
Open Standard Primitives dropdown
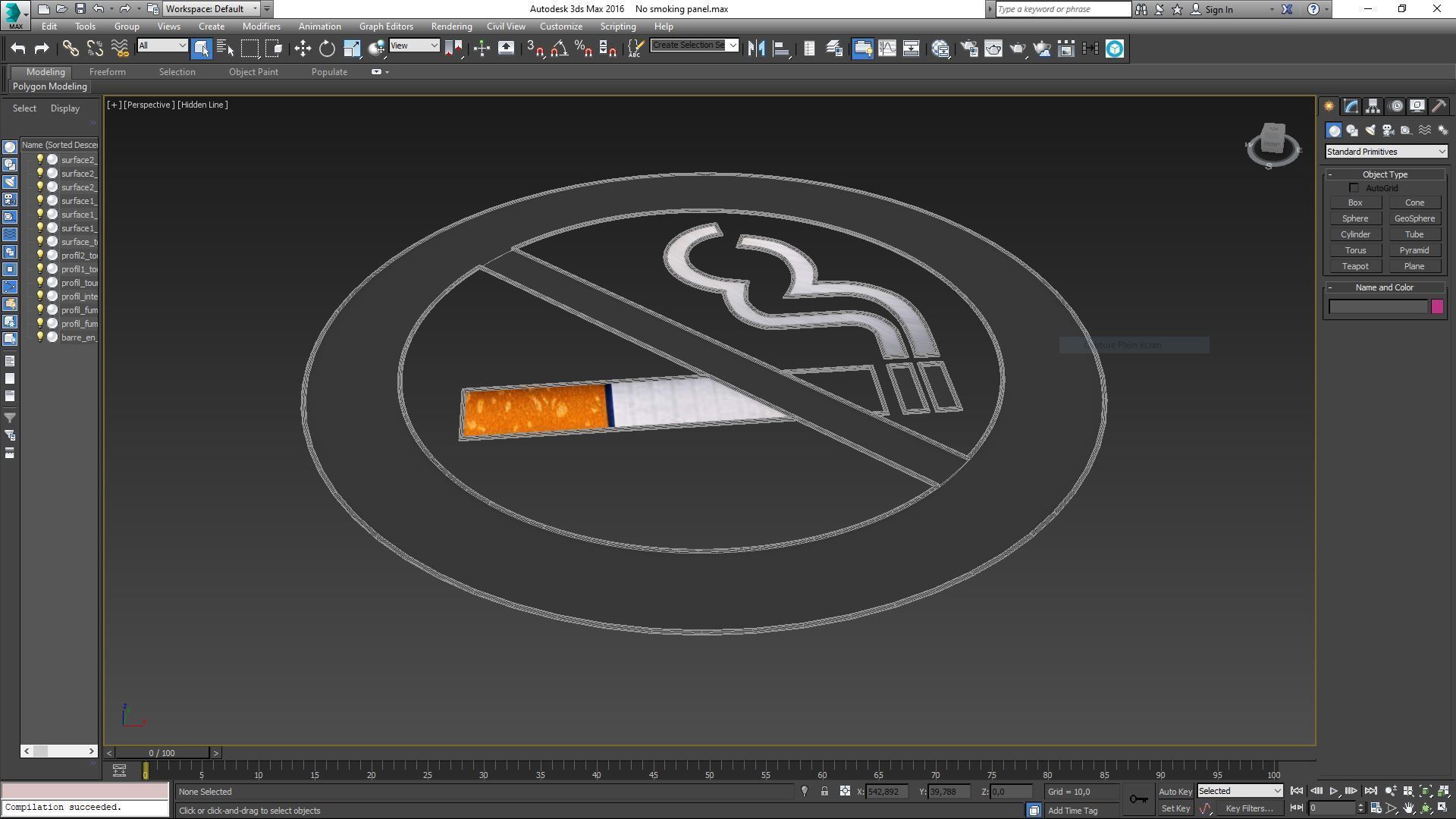(1385, 152)
